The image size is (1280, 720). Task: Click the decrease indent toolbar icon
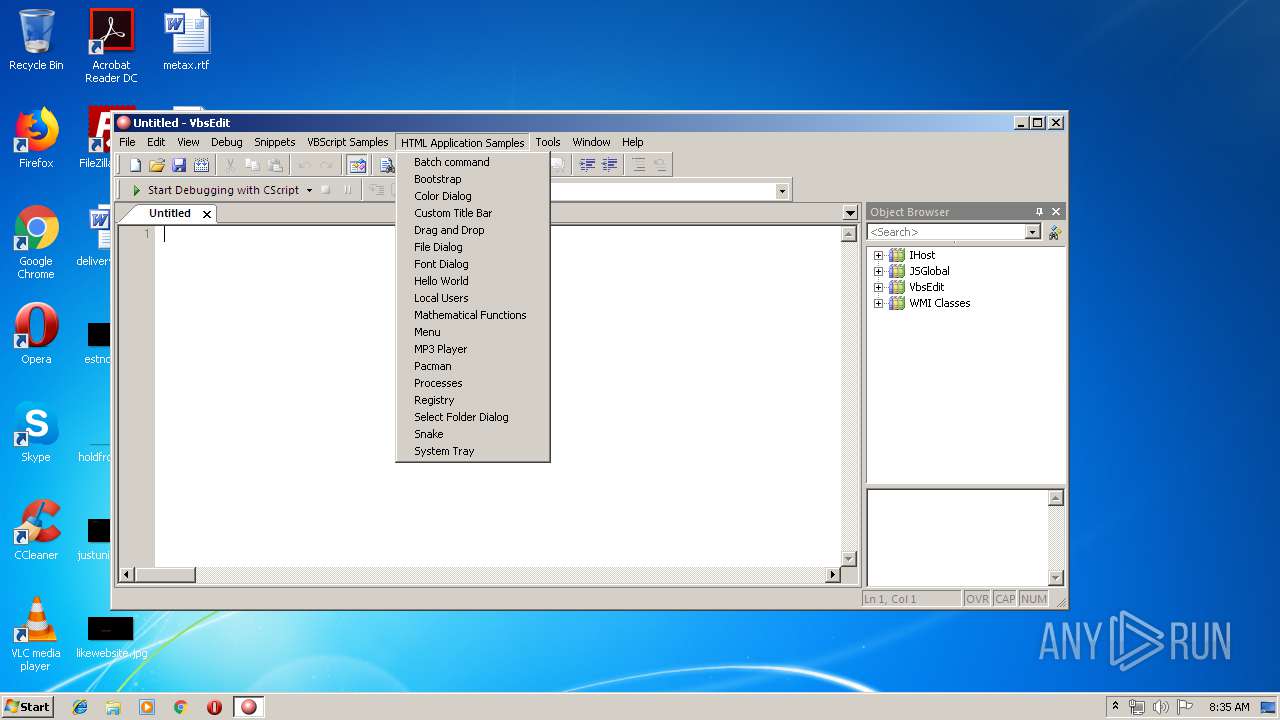coord(609,165)
